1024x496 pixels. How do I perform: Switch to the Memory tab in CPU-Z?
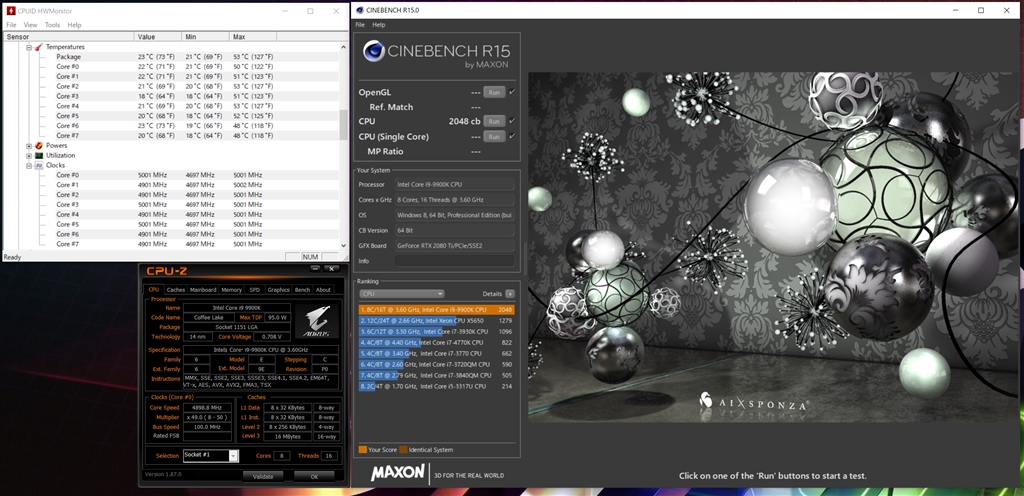231,290
